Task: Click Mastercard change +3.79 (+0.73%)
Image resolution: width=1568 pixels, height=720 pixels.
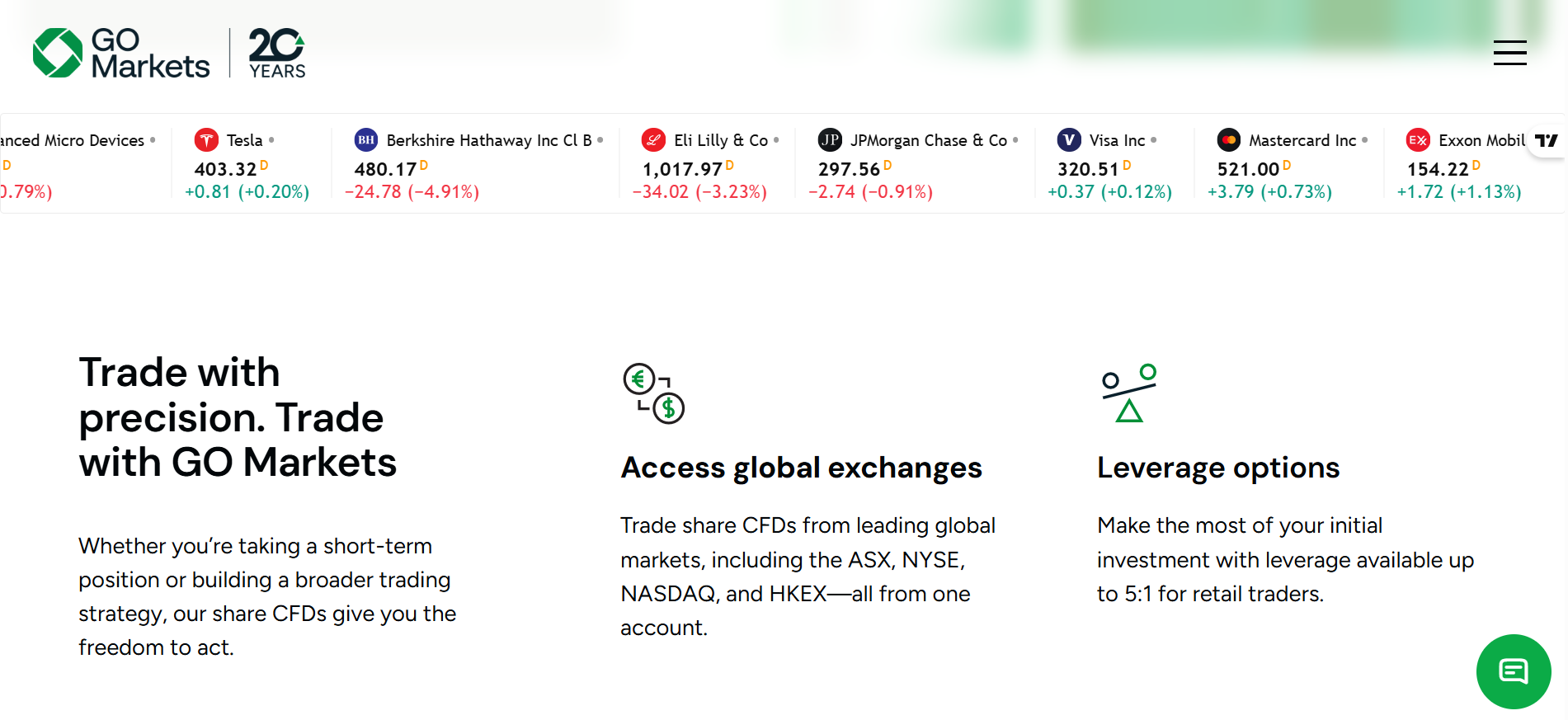Action: (x=1270, y=192)
